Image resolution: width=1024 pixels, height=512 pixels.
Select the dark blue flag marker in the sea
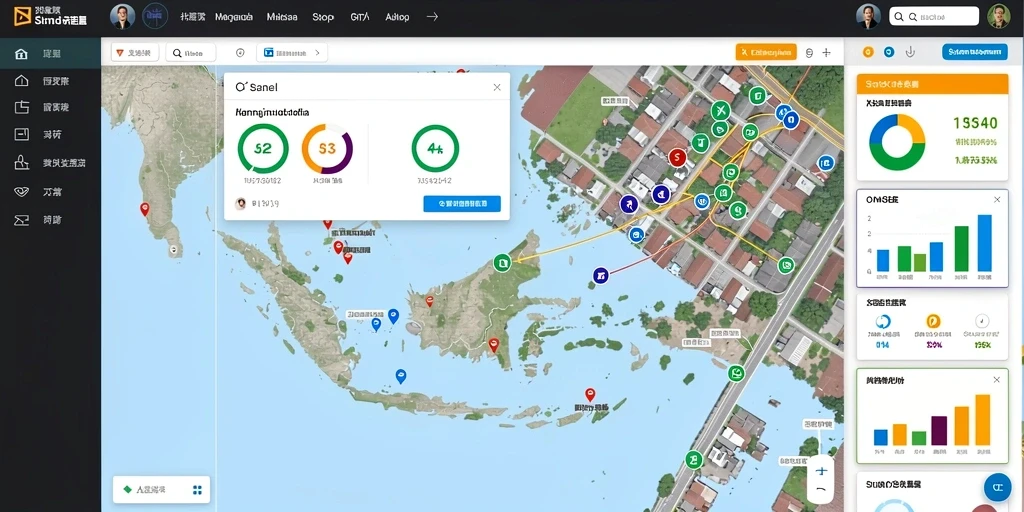[x=600, y=276]
